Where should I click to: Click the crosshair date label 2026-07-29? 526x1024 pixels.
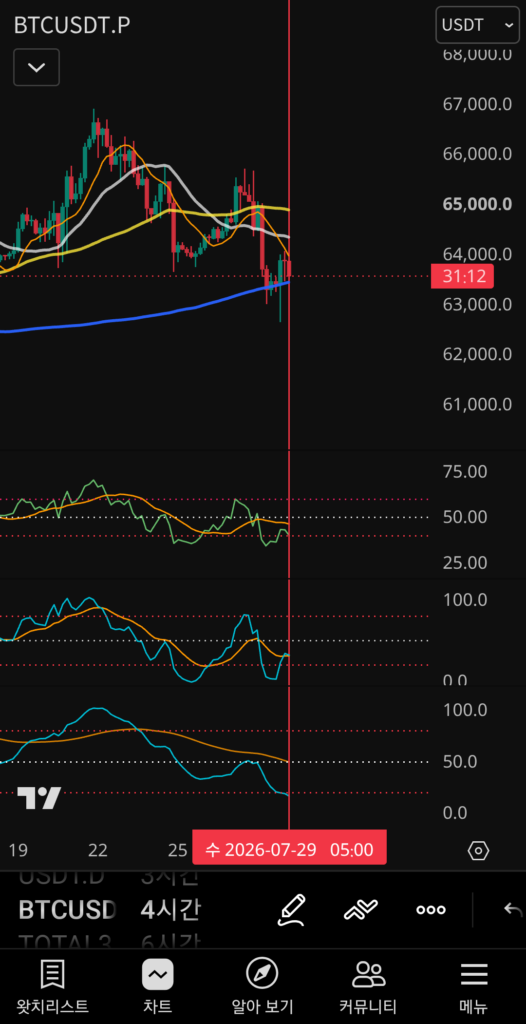(x=289, y=850)
